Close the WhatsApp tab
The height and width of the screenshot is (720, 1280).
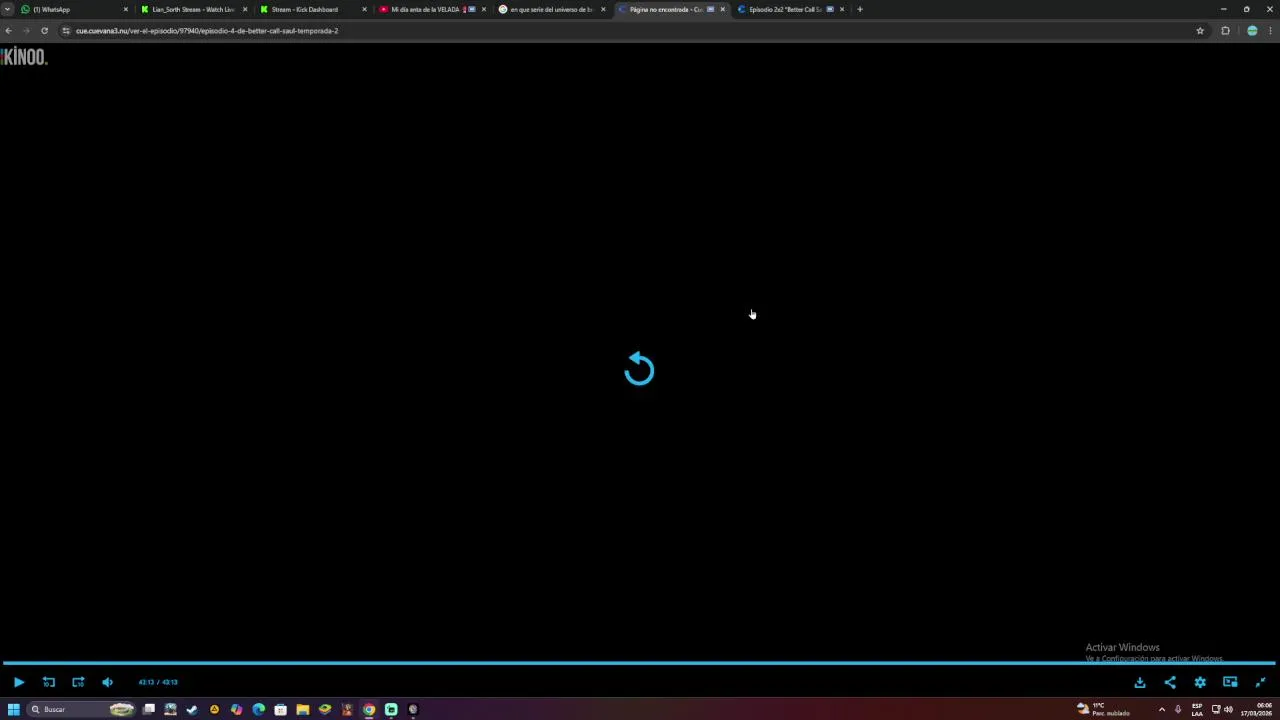point(126,9)
